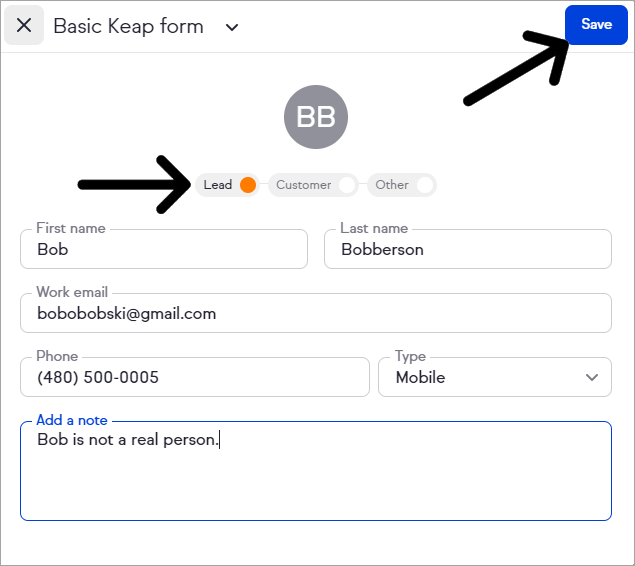Click into the Phone field
Viewport: 635px width, 566px height.
pyautogui.click(x=195, y=377)
